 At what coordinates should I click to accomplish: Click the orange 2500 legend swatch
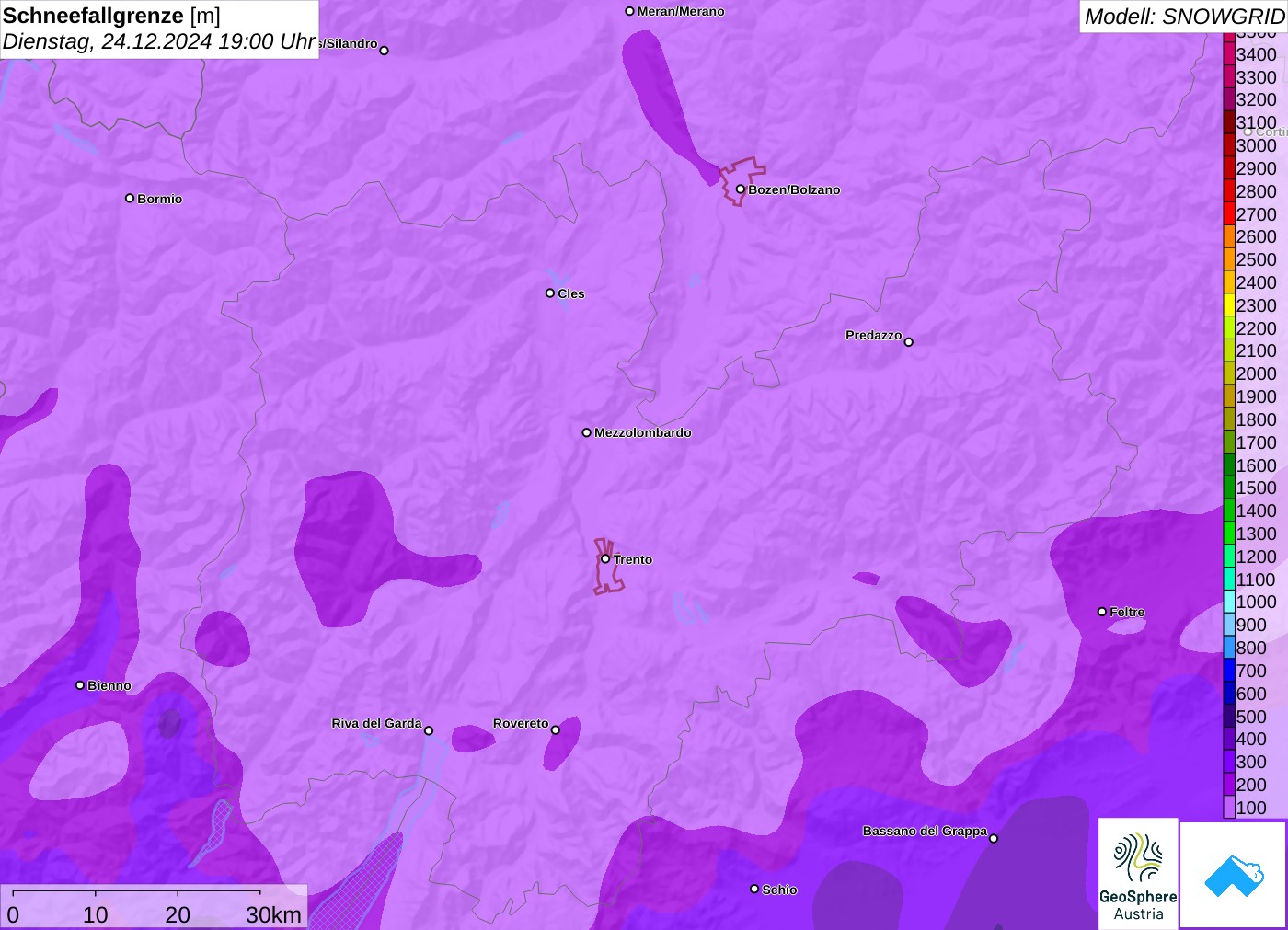point(1229,259)
